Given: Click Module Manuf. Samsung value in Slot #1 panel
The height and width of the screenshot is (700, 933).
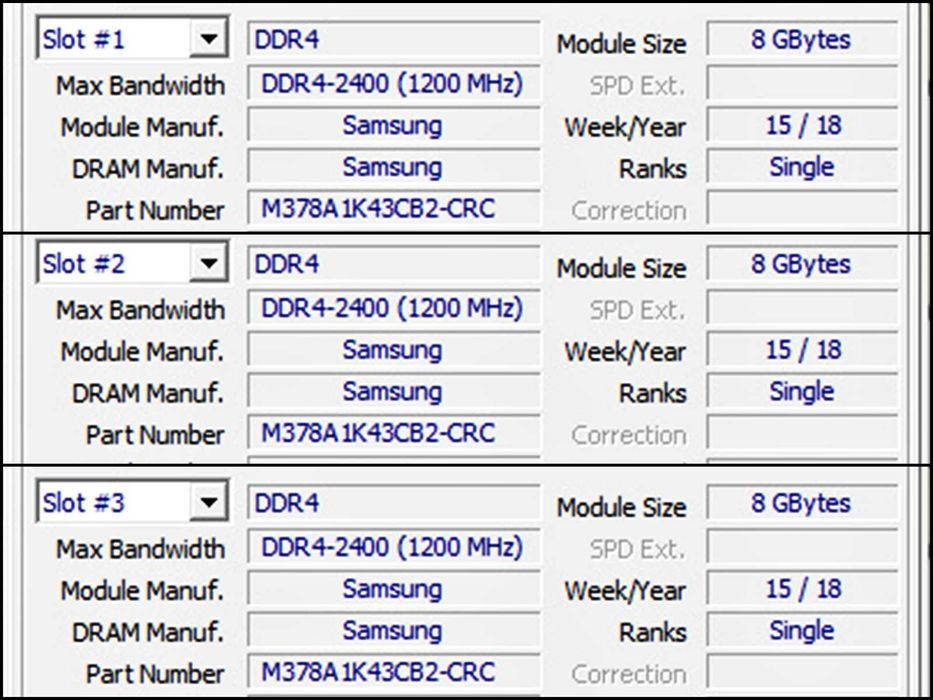Looking at the screenshot, I should coord(394,125).
